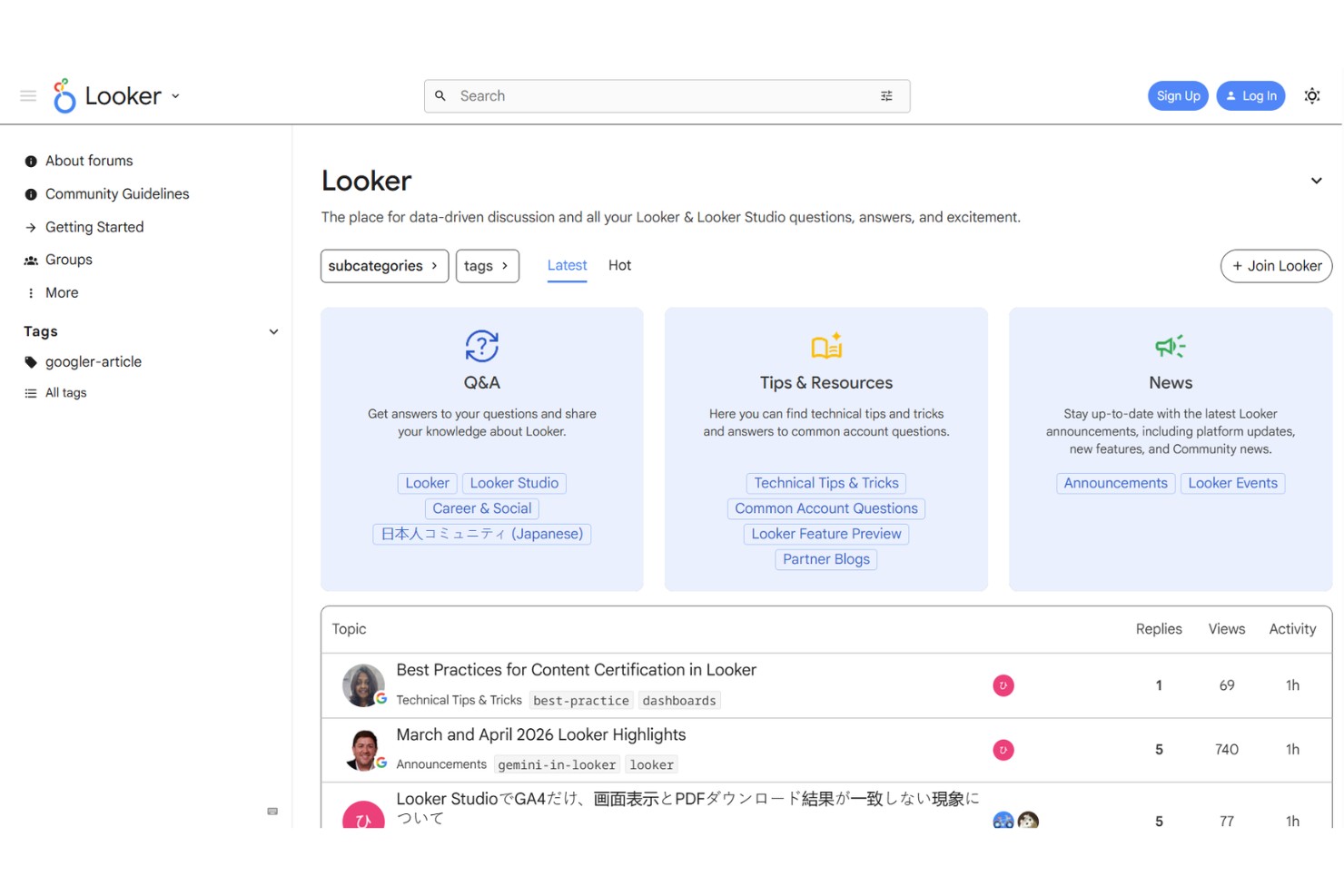Open the Looker subcategory under Q&A
The width and height of the screenshot is (1344, 896).
(x=427, y=483)
